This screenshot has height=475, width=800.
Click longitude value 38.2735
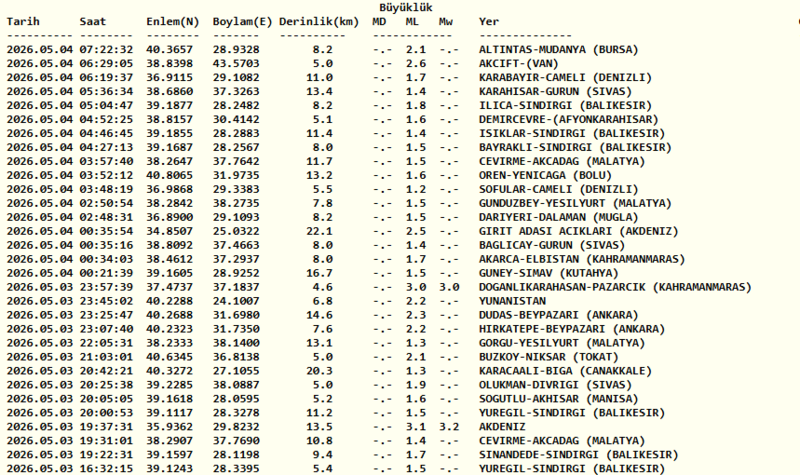236,204
